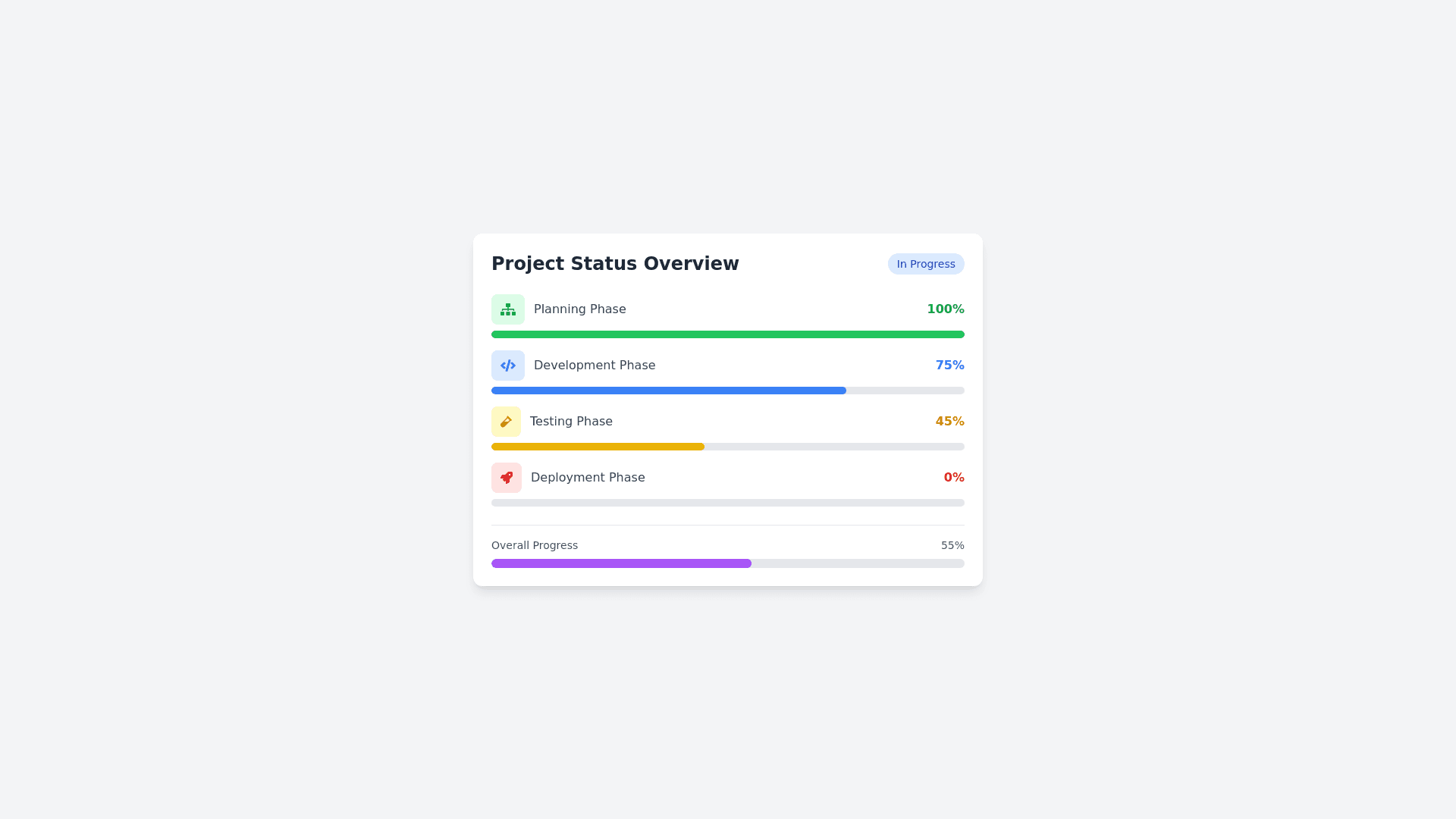The height and width of the screenshot is (819, 1456).
Task: Click the Development Phase code icon
Action: coord(508,366)
